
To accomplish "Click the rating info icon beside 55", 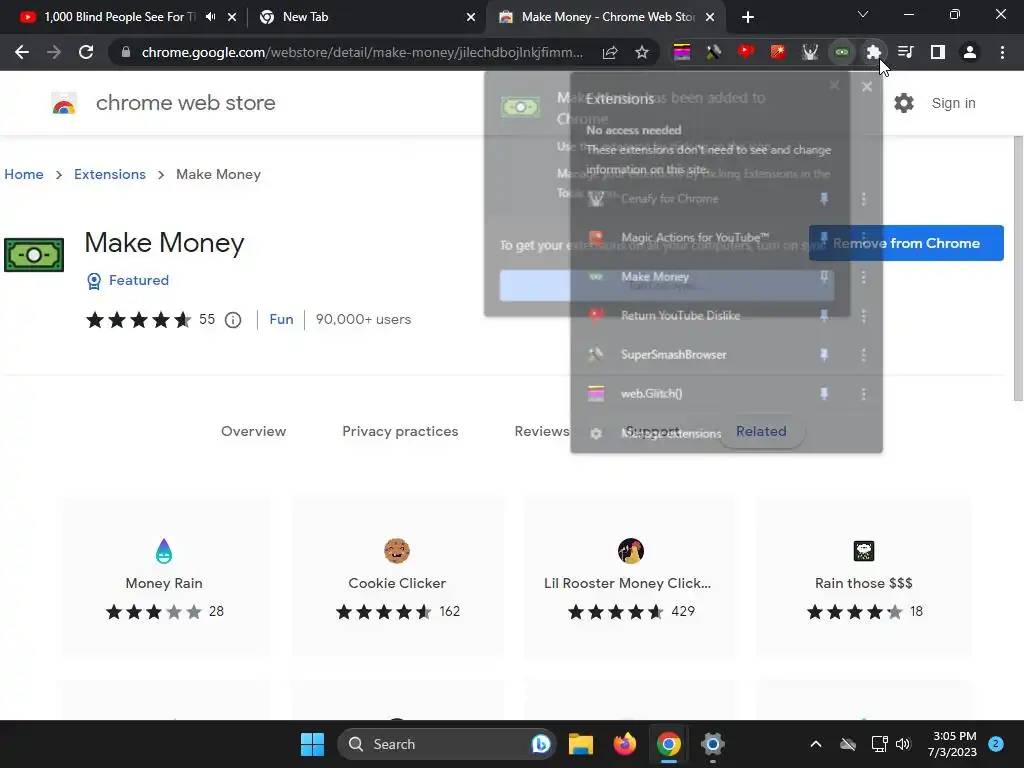I will tap(233, 320).
